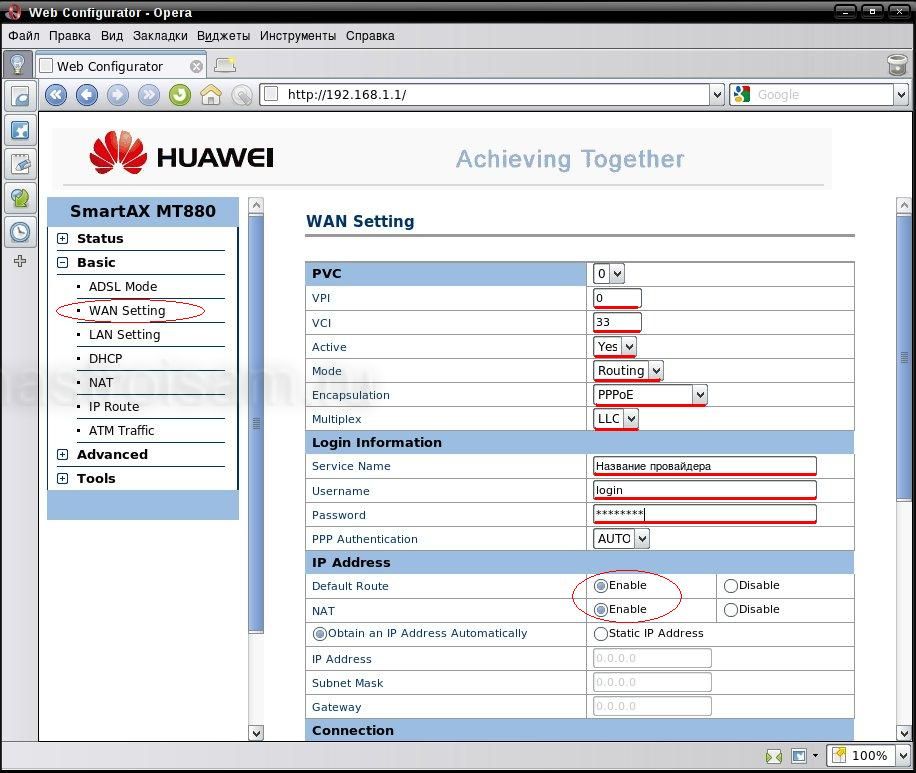916x773 pixels.
Task: Click the Username input field
Action: tap(704, 490)
